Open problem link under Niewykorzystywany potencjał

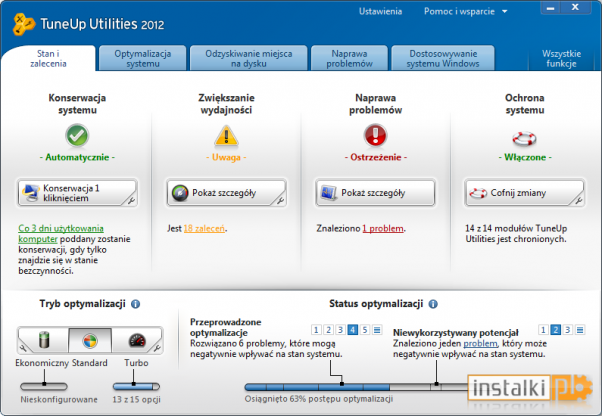click(480, 343)
